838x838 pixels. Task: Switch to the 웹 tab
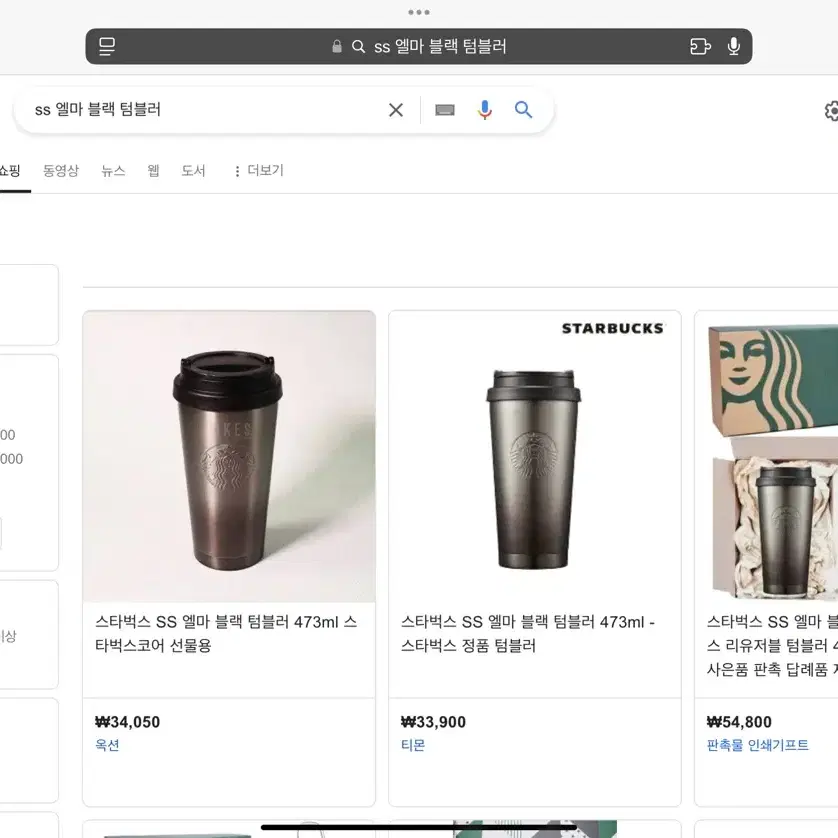pyautogui.click(x=153, y=171)
